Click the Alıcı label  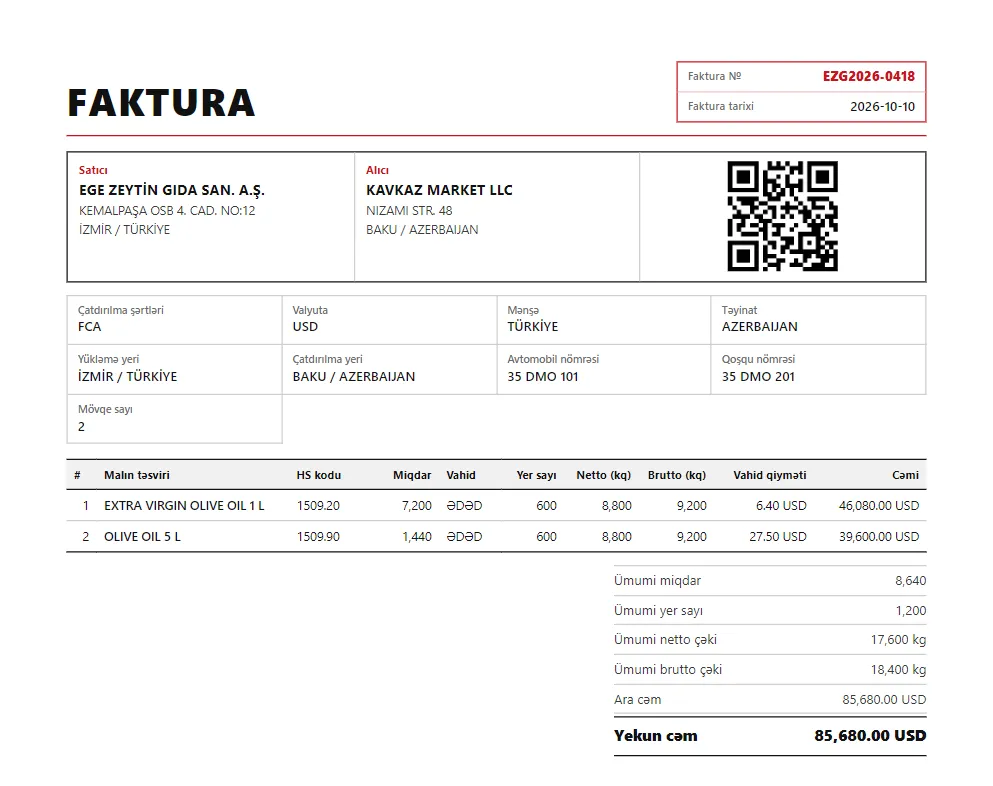(377, 170)
